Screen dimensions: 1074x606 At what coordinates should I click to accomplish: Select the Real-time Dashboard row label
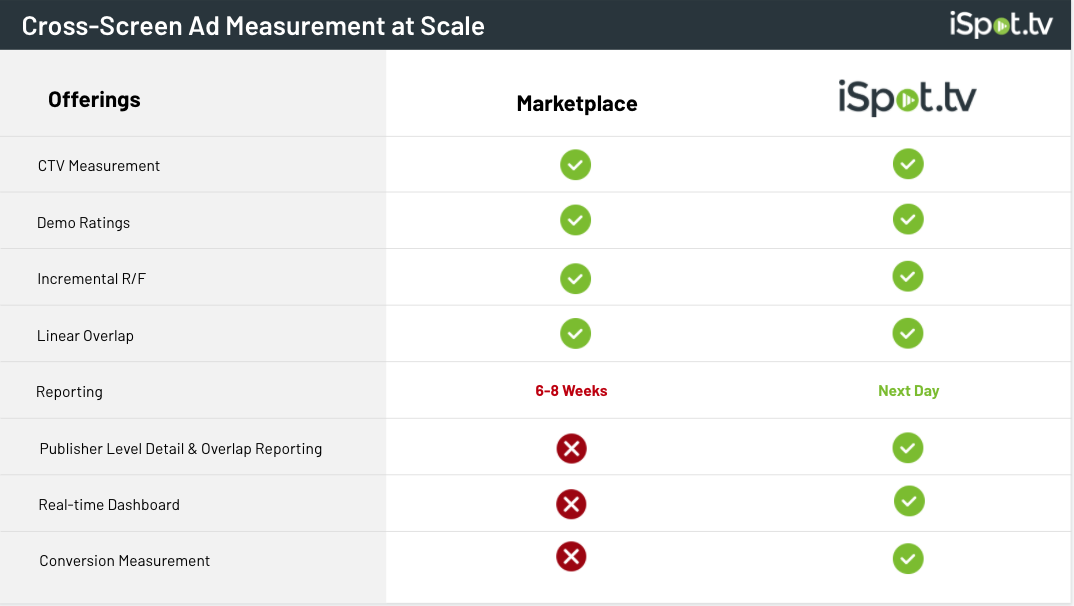click(x=109, y=505)
